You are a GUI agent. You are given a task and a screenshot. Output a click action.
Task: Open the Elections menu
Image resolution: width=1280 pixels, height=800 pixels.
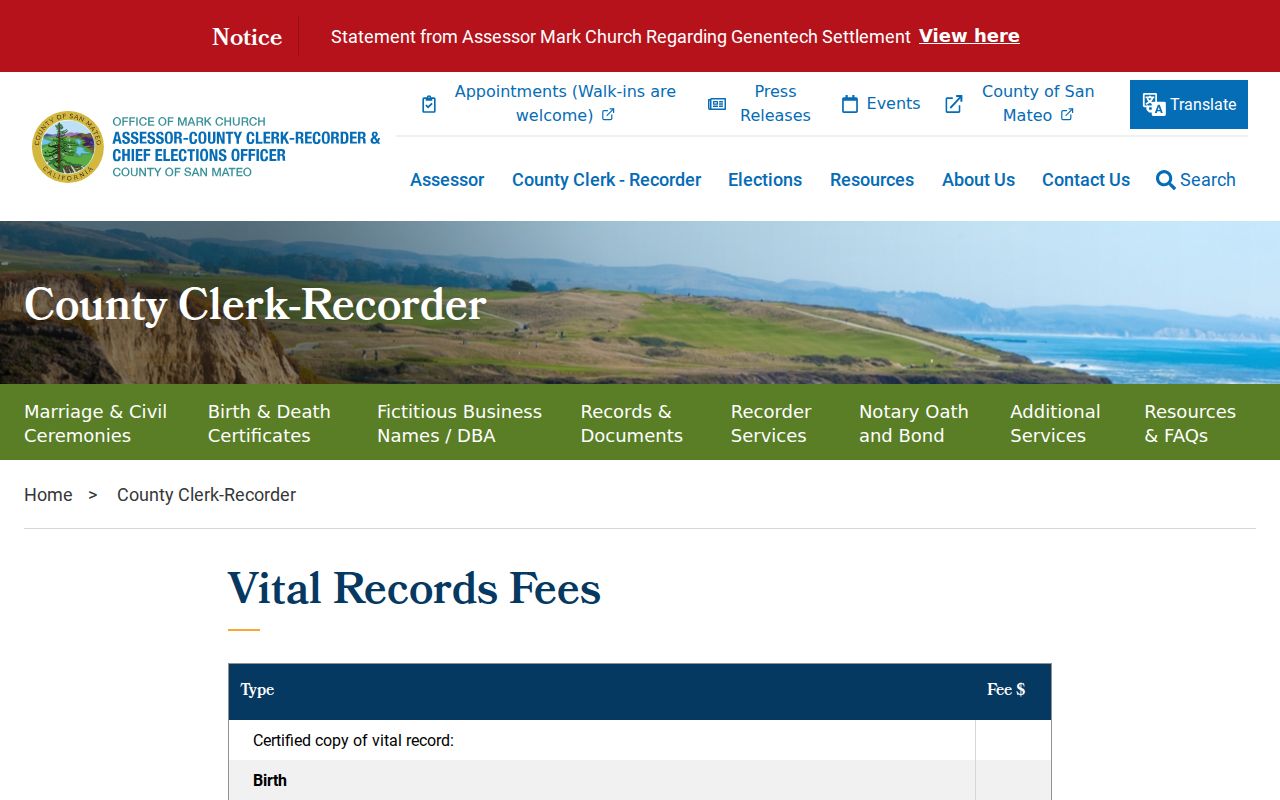[x=765, y=180]
